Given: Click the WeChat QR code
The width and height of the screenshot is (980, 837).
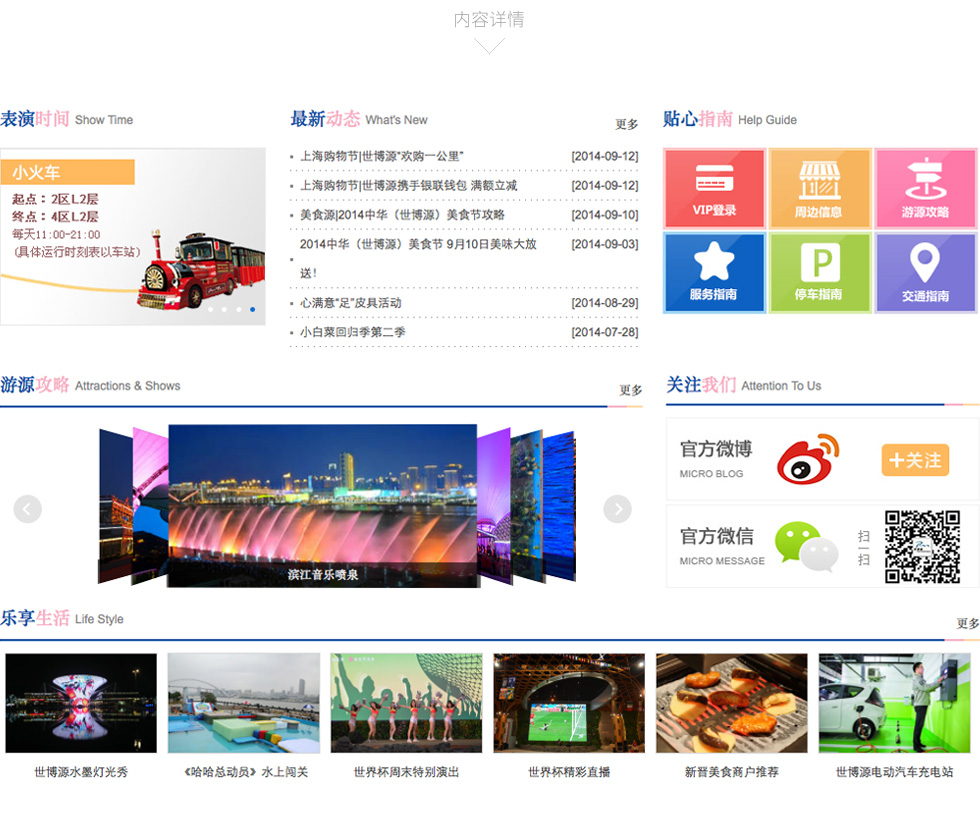Looking at the screenshot, I should coord(921,546).
